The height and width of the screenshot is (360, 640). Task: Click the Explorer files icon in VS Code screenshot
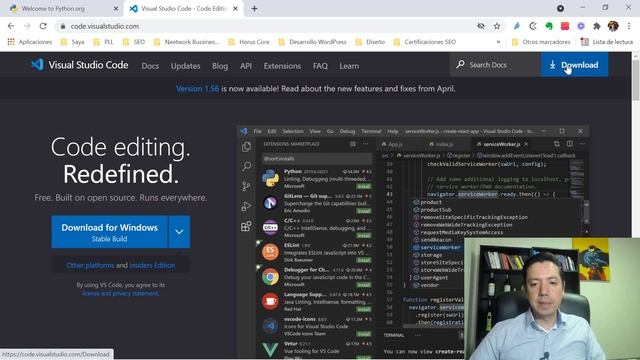tap(246, 147)
